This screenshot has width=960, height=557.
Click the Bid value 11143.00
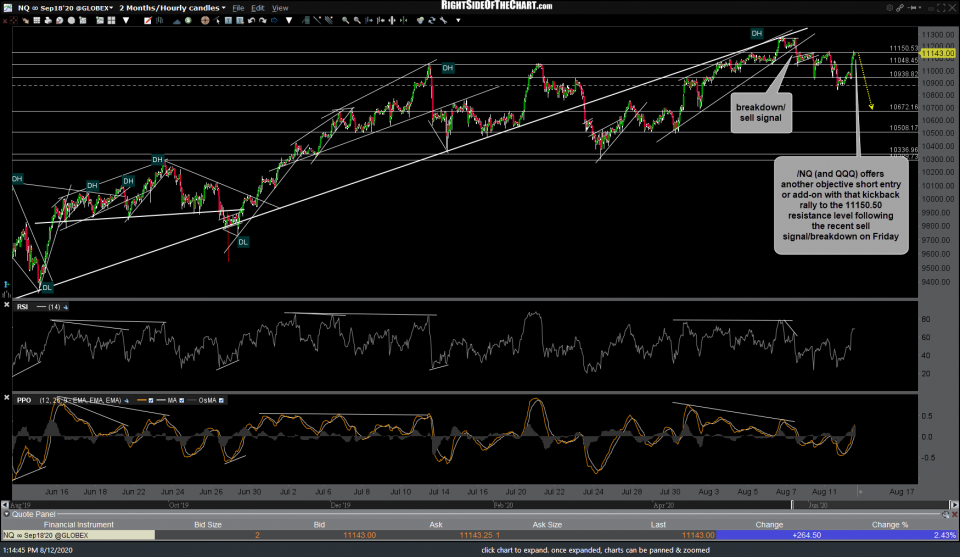(359, 535)
